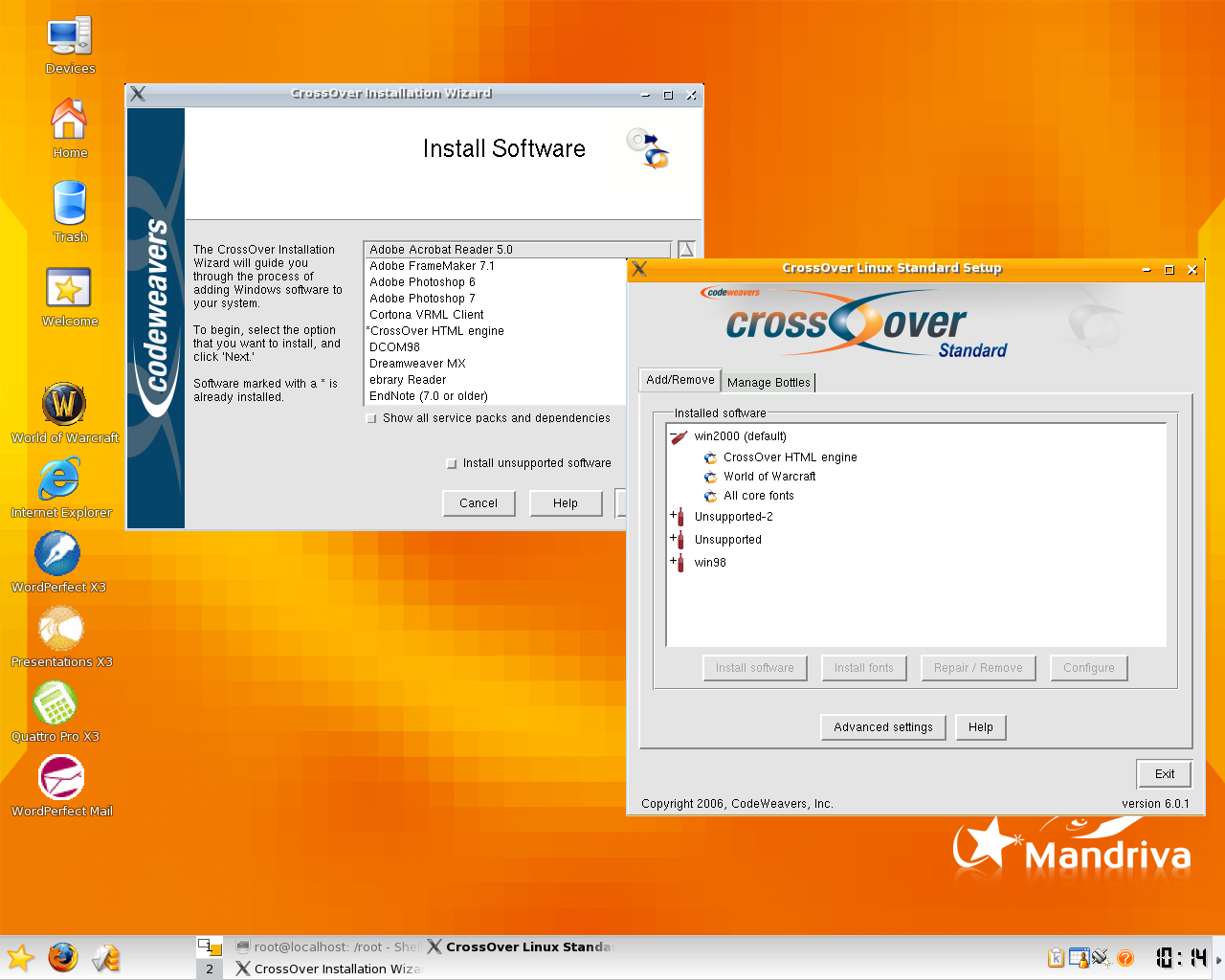Click Help in the Installation Wizard
The height and width of the screenshot is (980, 1225).
566,503
